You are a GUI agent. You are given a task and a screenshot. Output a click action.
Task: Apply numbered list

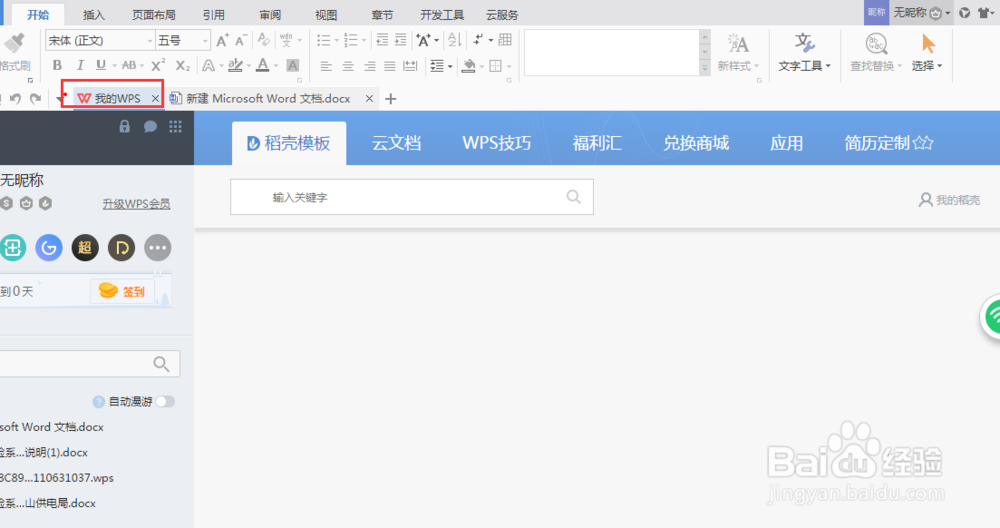(x=351, y=41)
